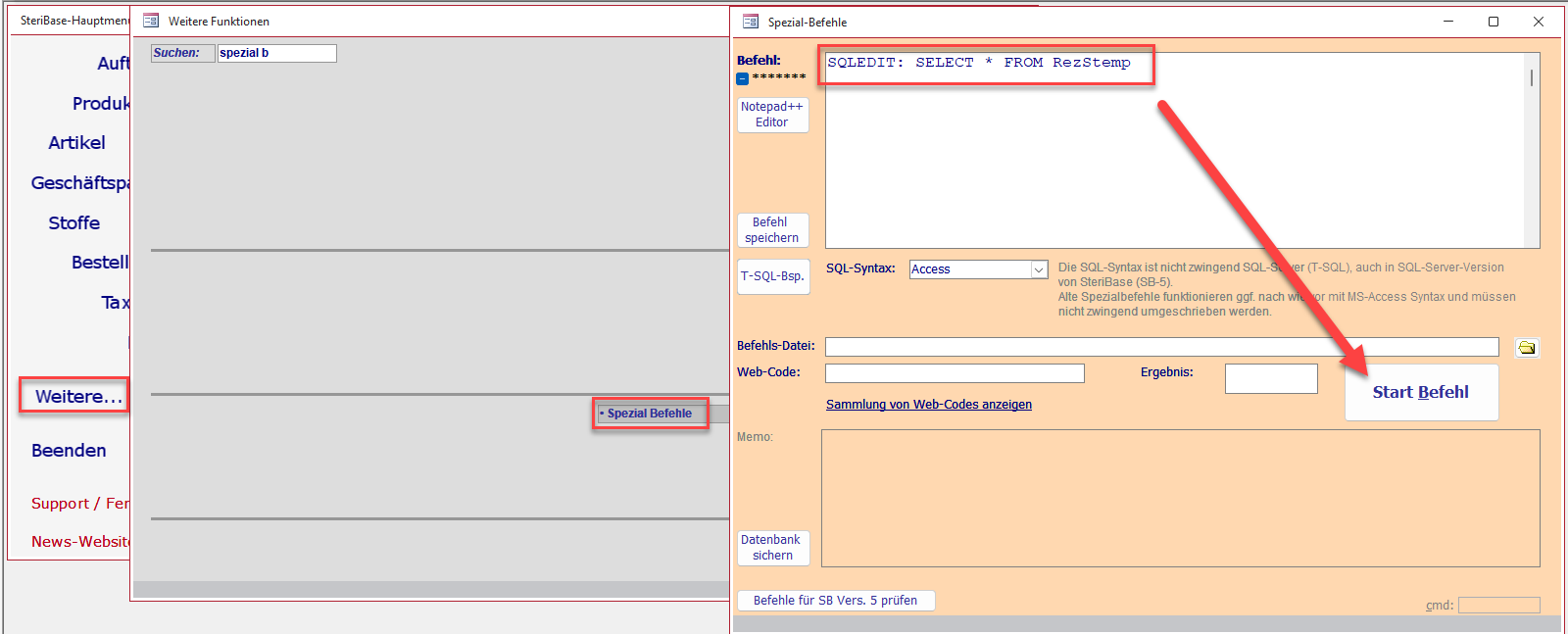The image size is (1568, 634).
Task: Open Notepad++ Editor button
Action: [x=772, y=115]
